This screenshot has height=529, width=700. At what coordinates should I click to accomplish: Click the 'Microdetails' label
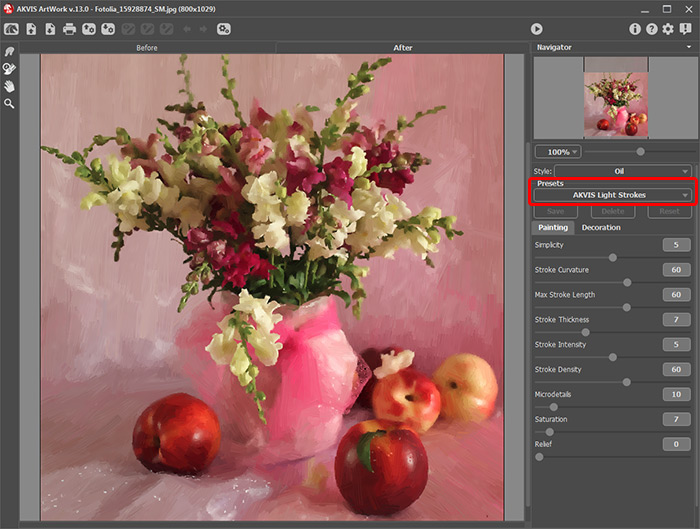coord(553,394)
